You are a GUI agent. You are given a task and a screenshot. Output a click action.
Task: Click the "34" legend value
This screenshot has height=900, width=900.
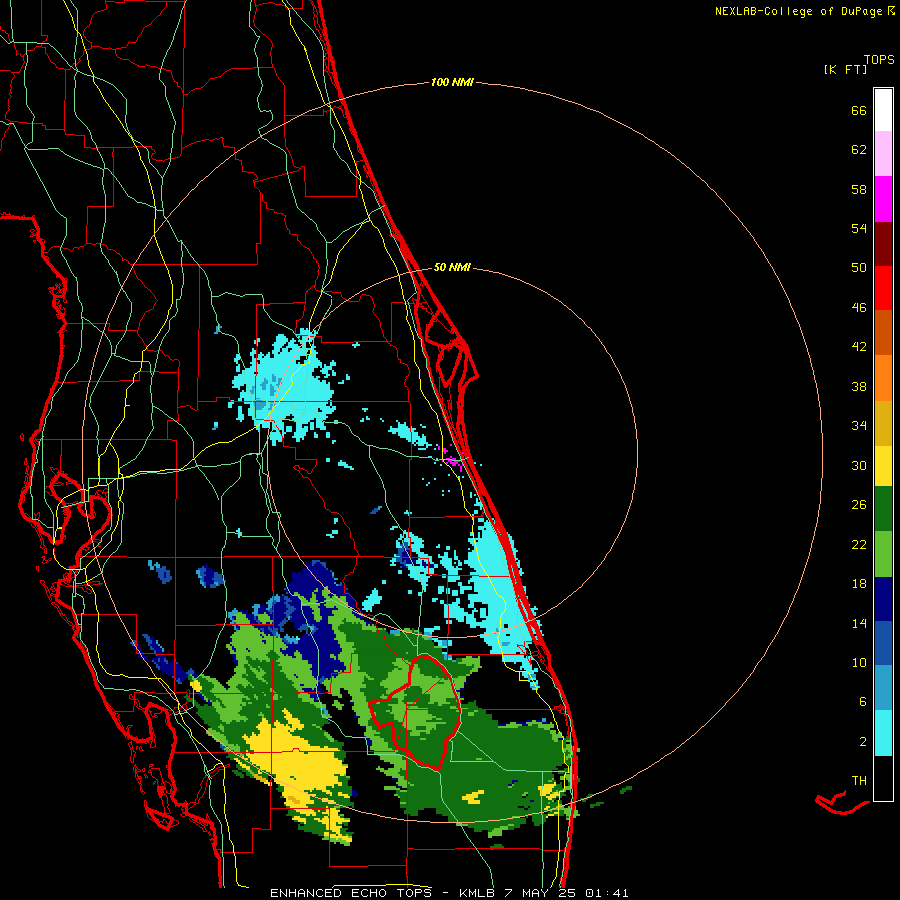(x=859, y=426)
